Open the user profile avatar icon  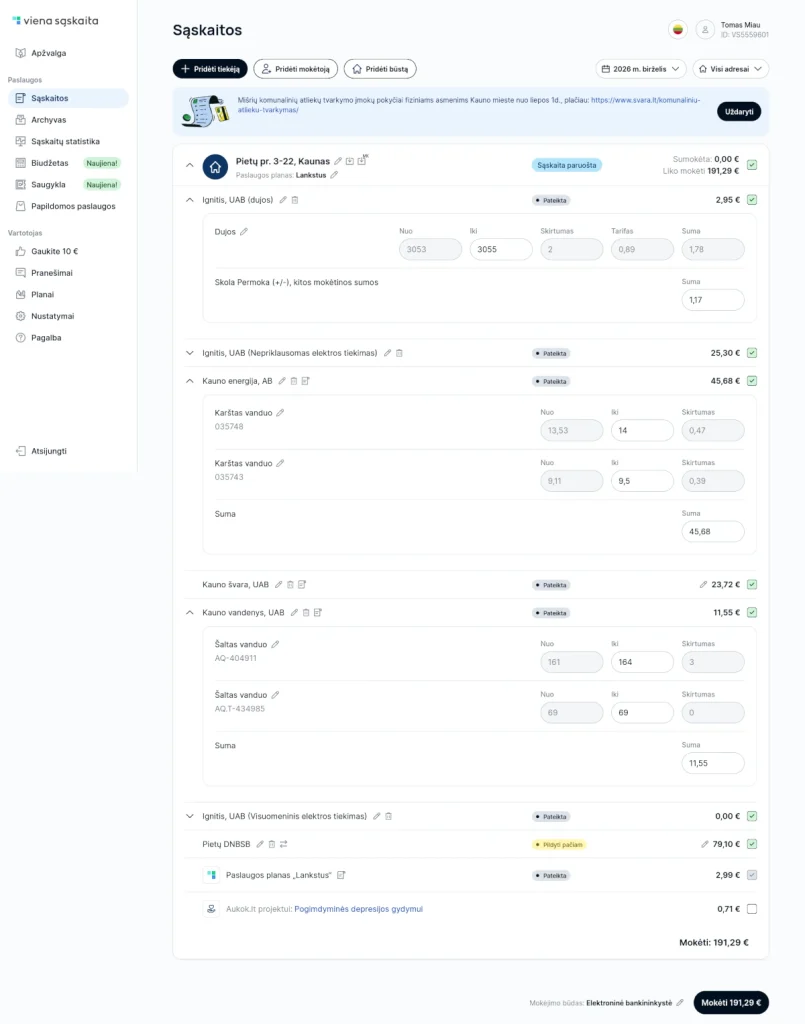point(704,30)
